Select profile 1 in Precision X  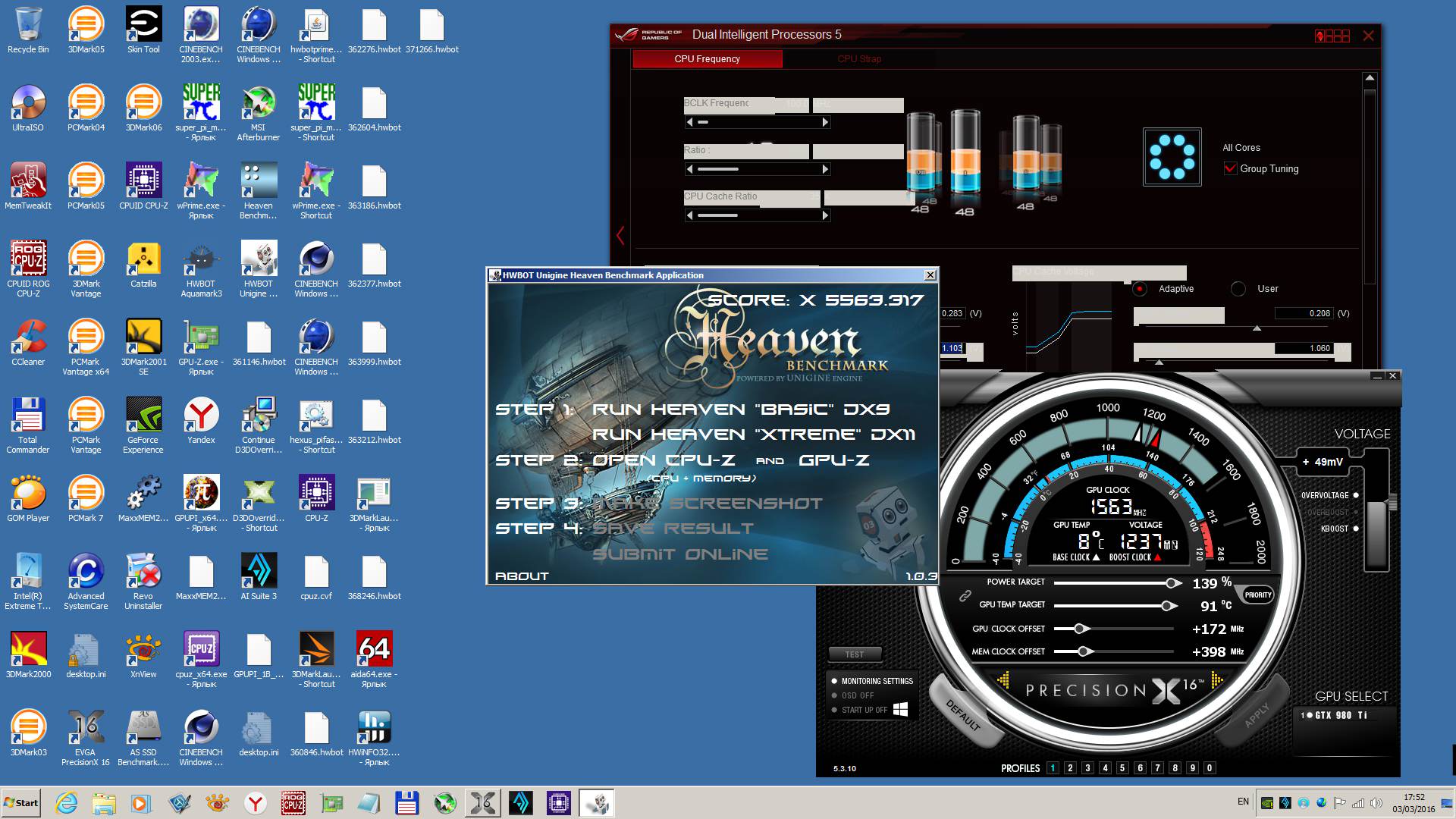[x=1053, y=767]
